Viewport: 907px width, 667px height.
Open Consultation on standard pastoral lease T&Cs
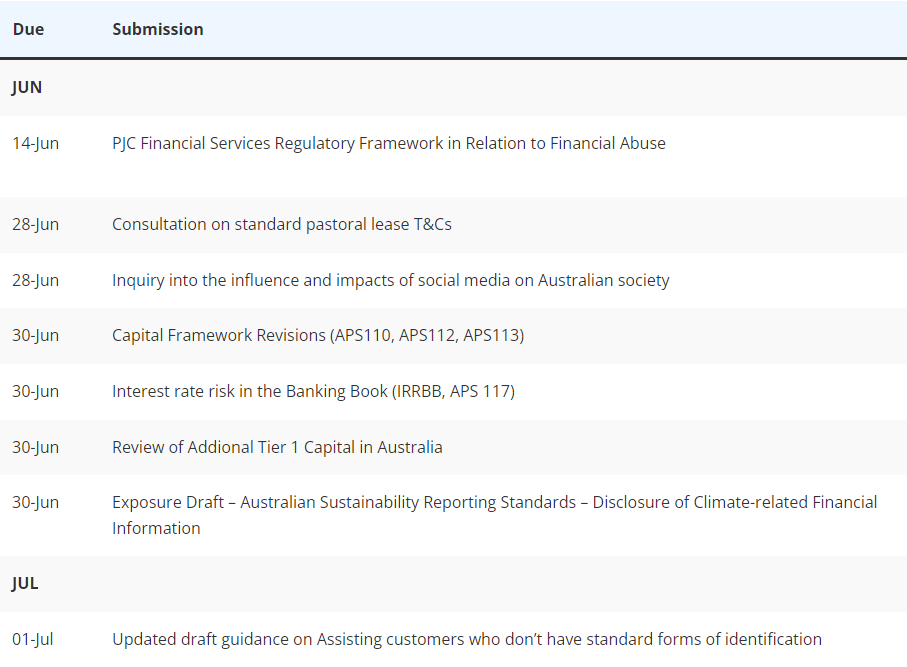pos(282,224)
